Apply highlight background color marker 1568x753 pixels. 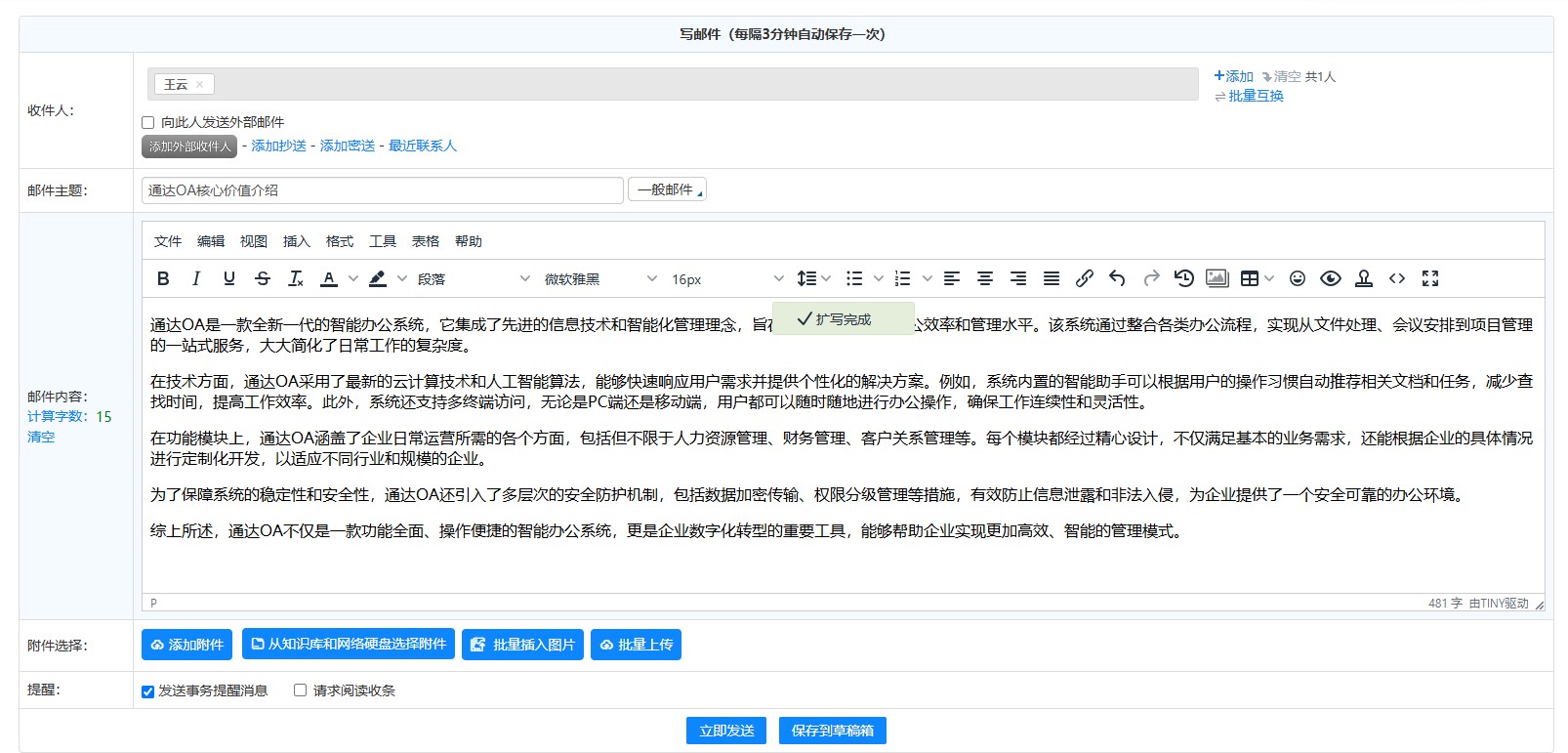coord(378,278)
